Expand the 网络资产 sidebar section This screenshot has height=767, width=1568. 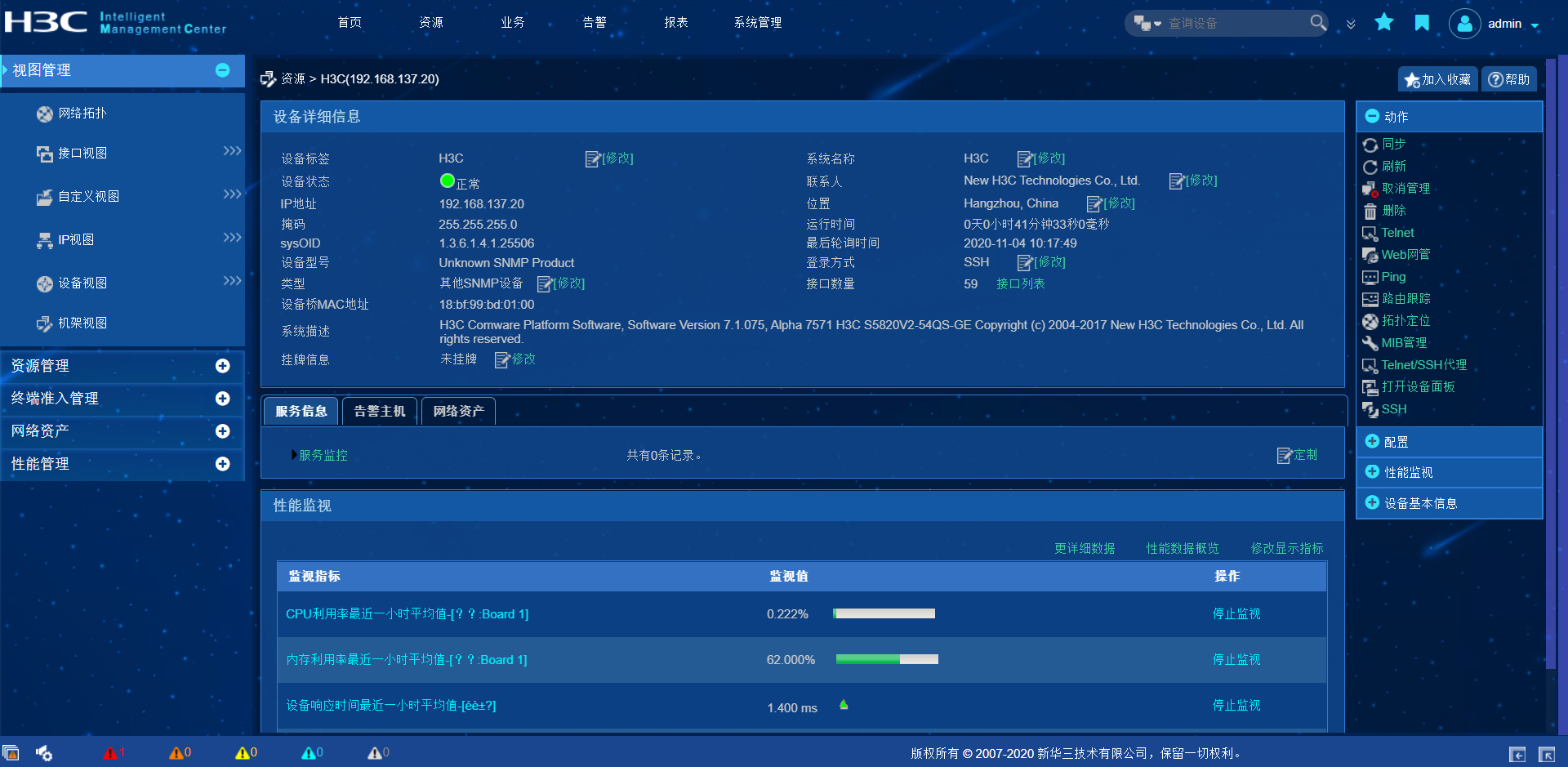click(222, 431)
